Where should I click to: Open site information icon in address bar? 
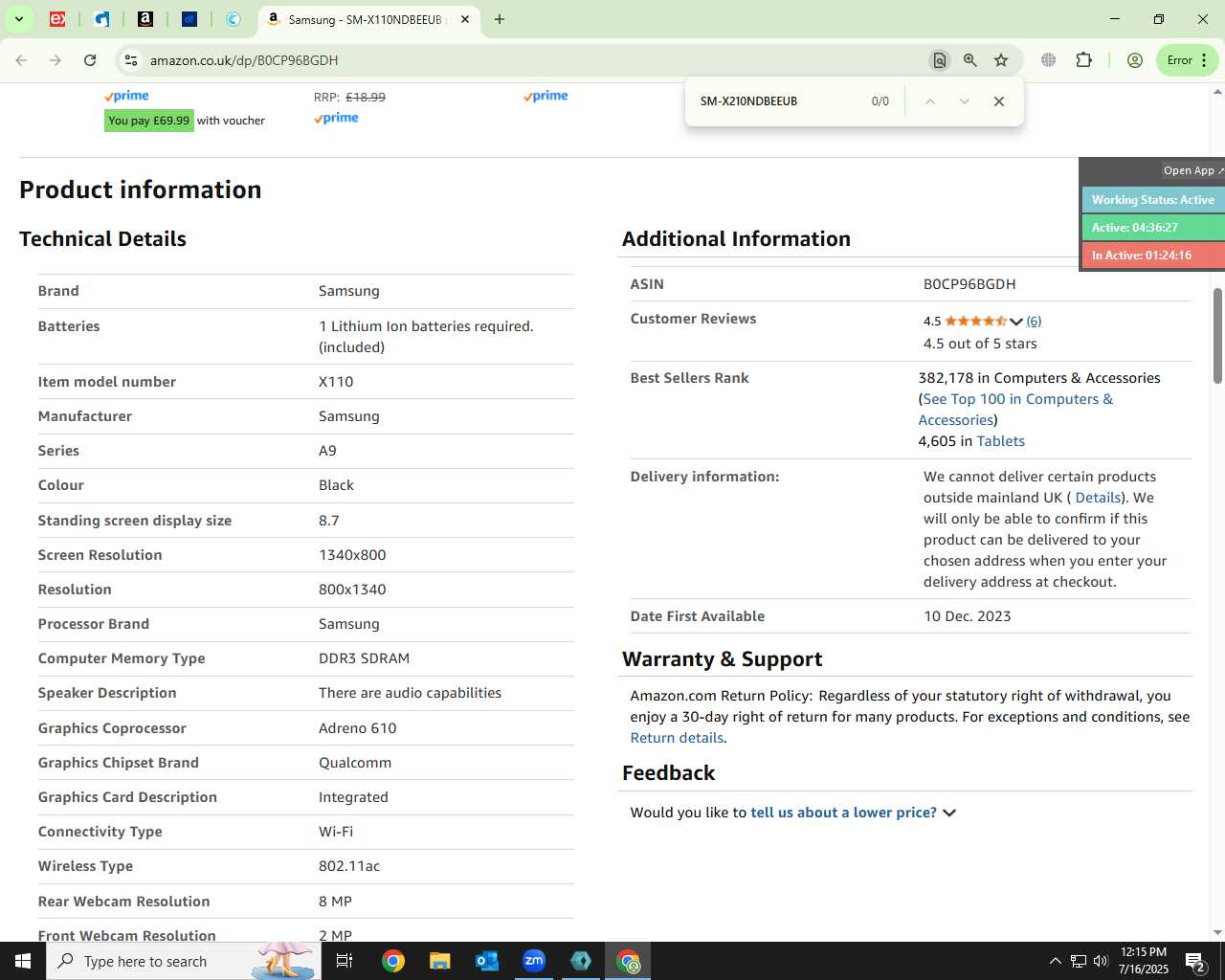131,60
